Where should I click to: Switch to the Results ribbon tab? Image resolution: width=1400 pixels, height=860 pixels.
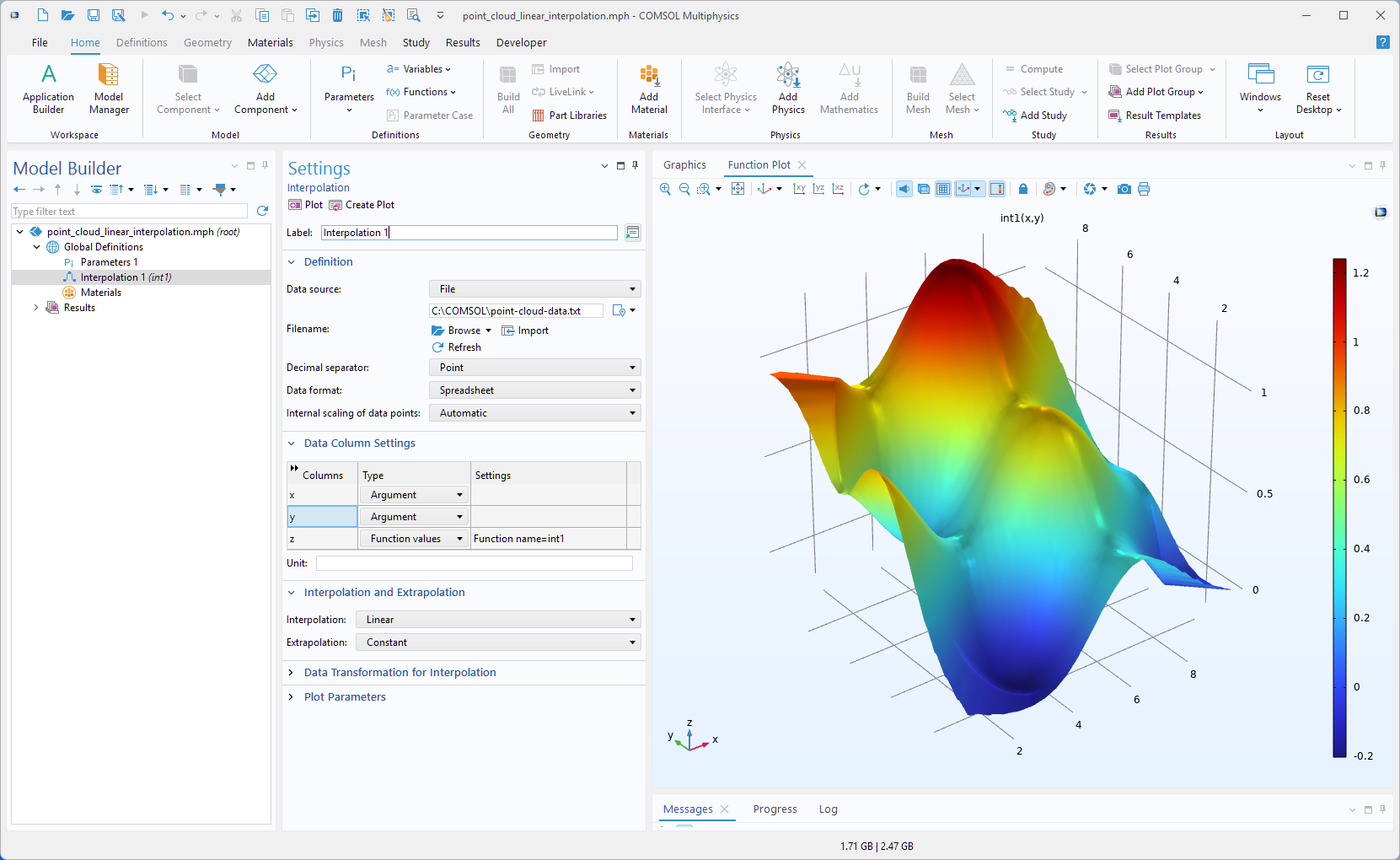pos(463,42)
